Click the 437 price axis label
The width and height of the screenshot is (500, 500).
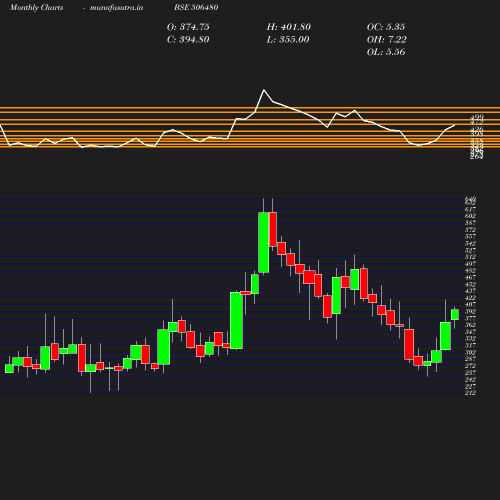click(x=470, y=291)
